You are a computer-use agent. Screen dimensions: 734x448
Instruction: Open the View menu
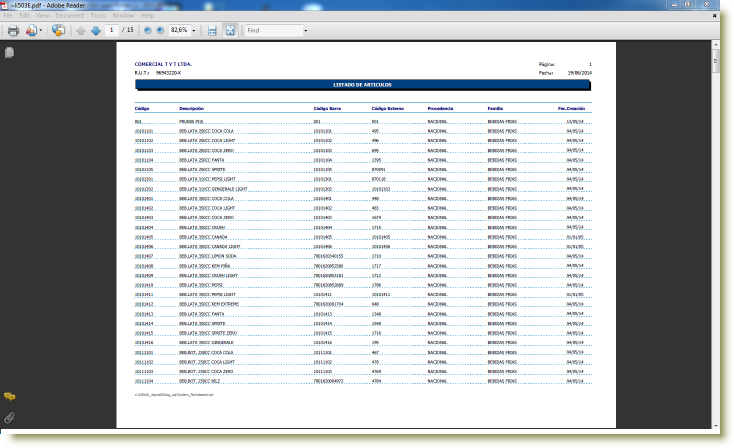tap(42, 15)
